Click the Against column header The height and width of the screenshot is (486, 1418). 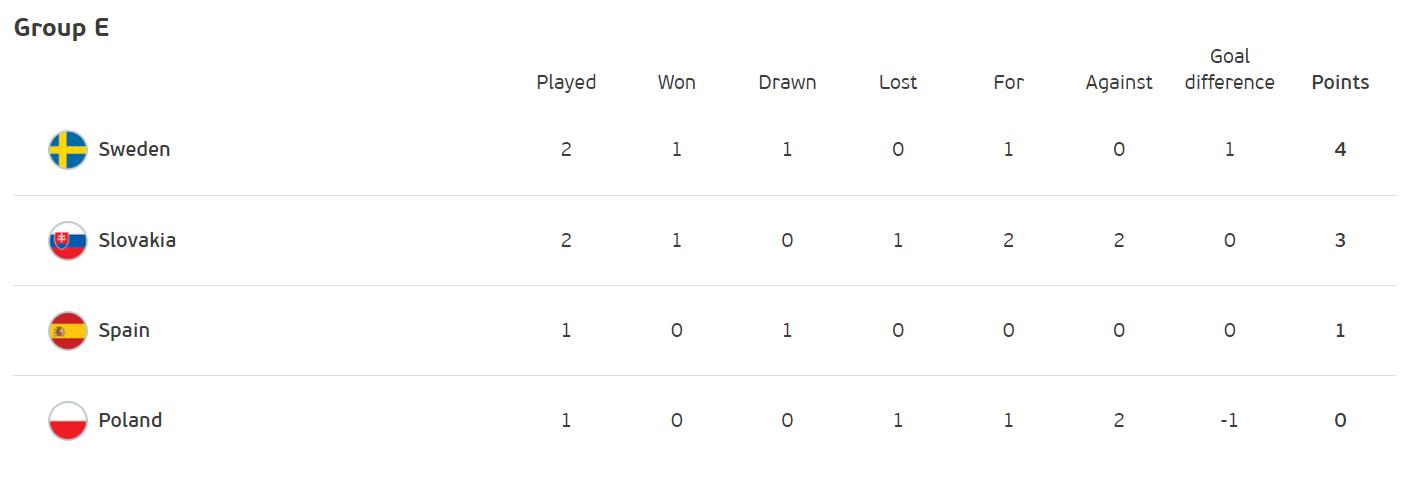click(x=1119, y=82)
